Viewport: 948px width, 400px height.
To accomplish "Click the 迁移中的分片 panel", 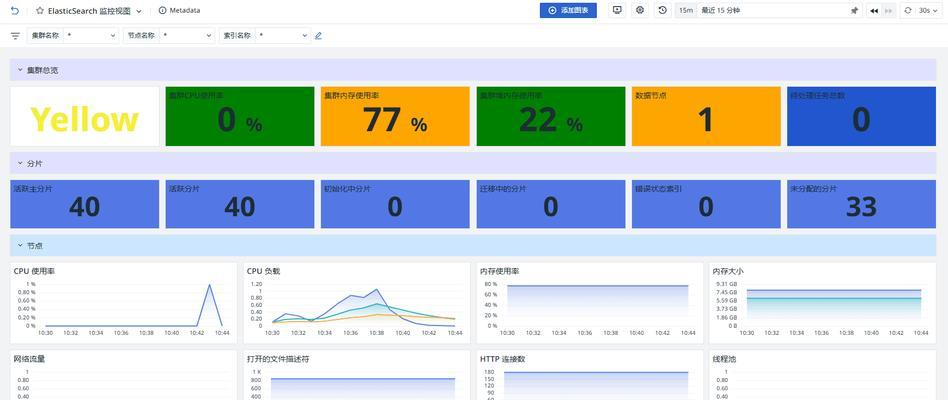I will click(551, 204).
